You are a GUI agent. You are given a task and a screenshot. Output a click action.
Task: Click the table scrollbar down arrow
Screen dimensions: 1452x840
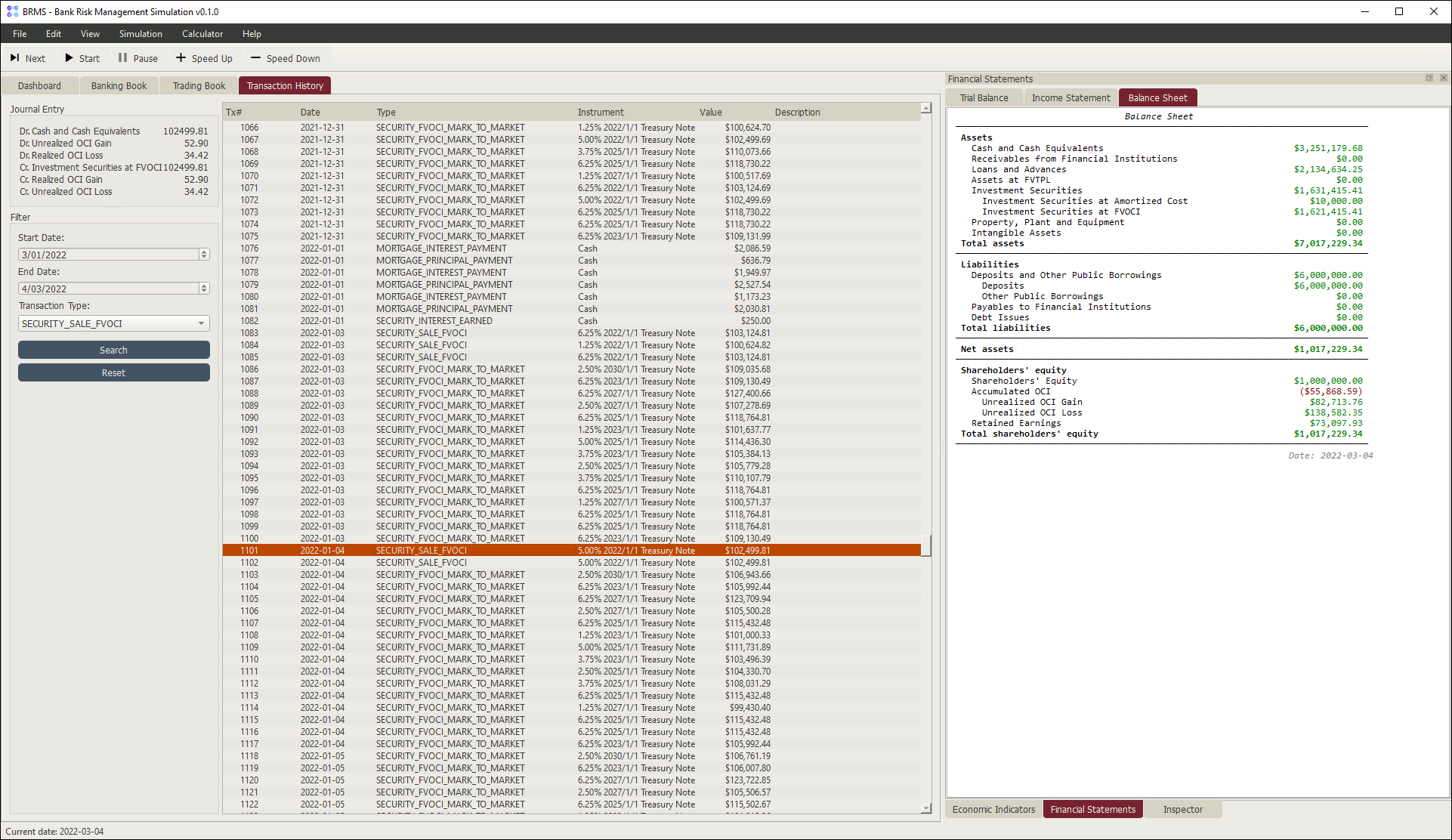point(926,808)
